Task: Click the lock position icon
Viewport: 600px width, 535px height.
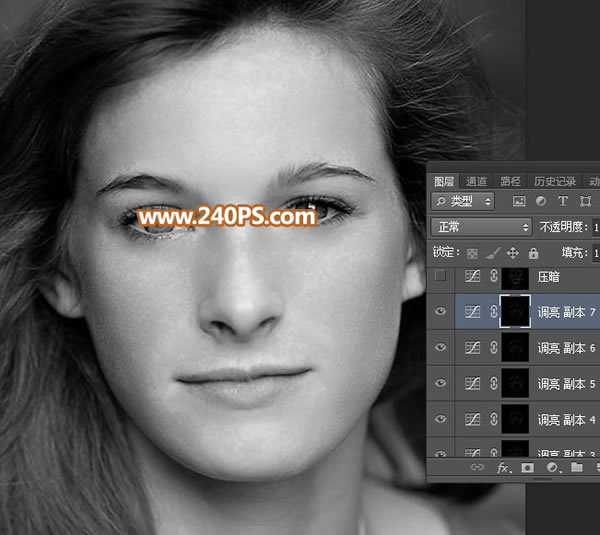Action: click(x=513, y=253)
